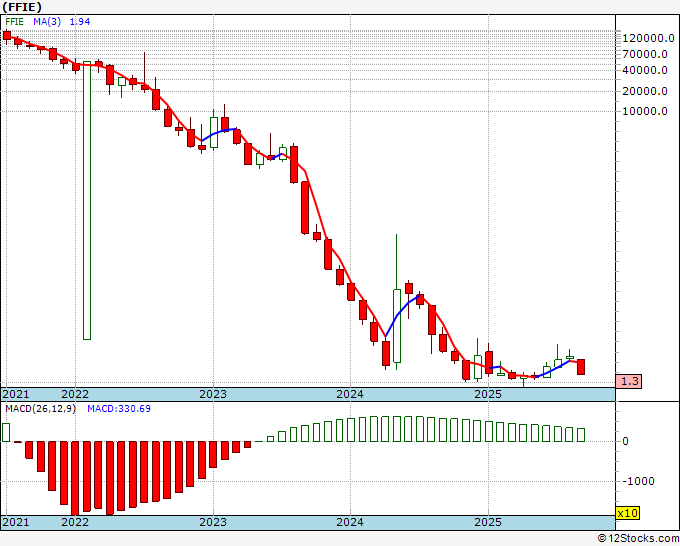Image resolution: width=680 pixels, height=546 pixels.
Task: Click the last red candlestick of 2025
Action: 581,367
